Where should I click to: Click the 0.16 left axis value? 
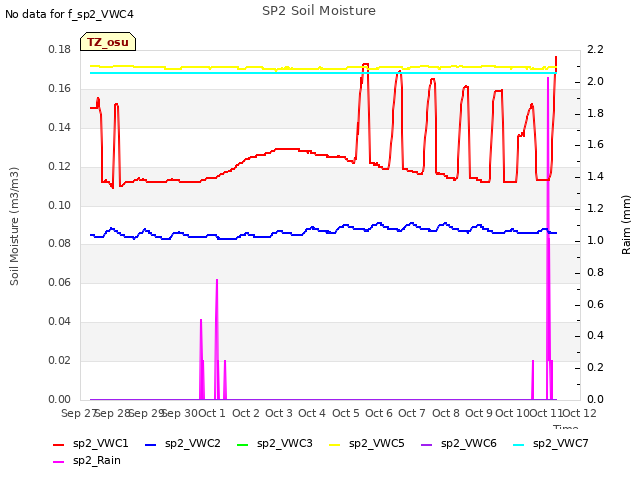(60, 89)
